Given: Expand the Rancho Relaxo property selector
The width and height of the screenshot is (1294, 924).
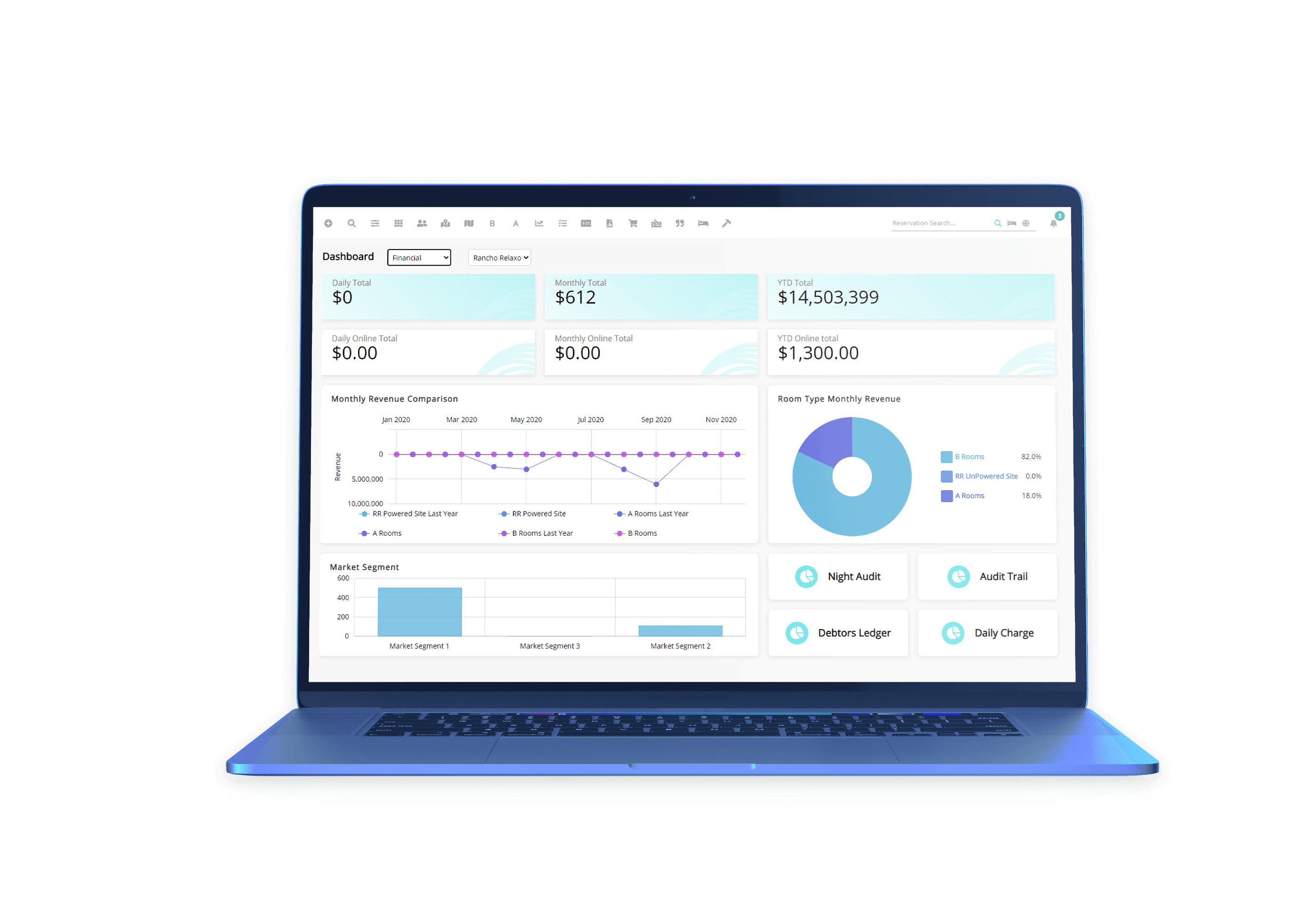Looking at the screenshot, I should click(x=500, y=257).
